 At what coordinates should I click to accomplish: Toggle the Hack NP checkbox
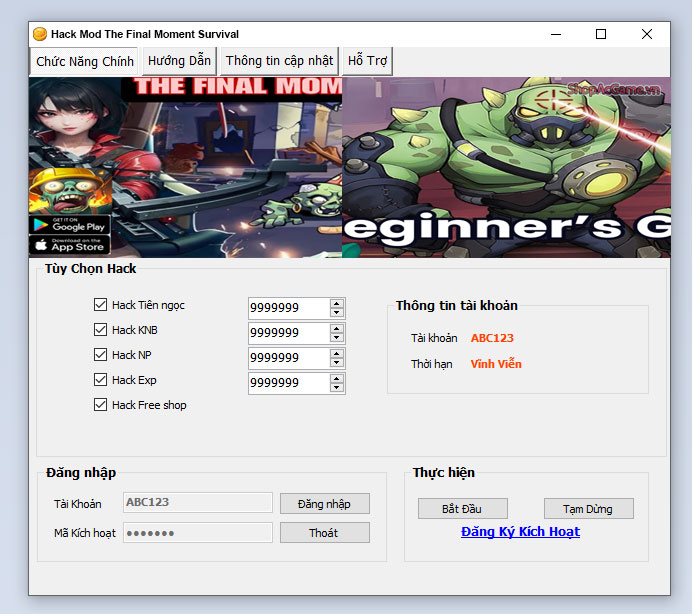(100, 354)
